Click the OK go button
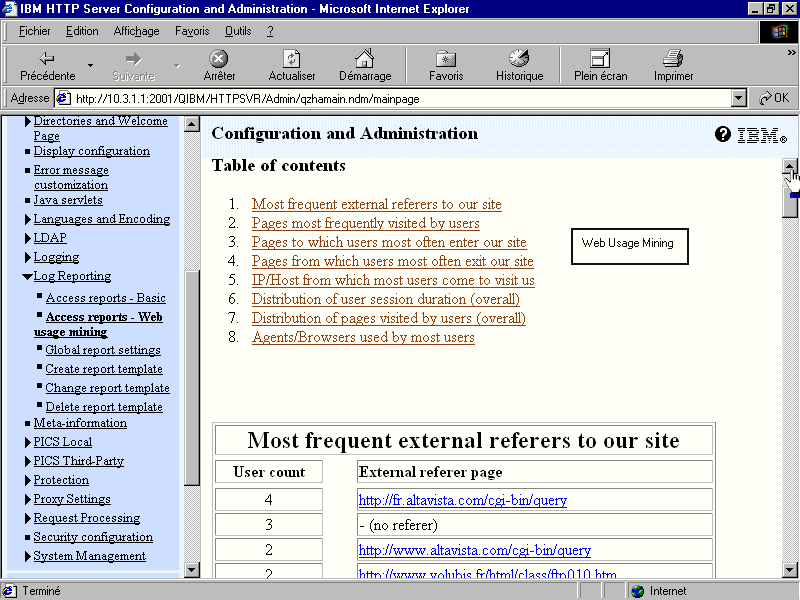 [x=774, y=98]
